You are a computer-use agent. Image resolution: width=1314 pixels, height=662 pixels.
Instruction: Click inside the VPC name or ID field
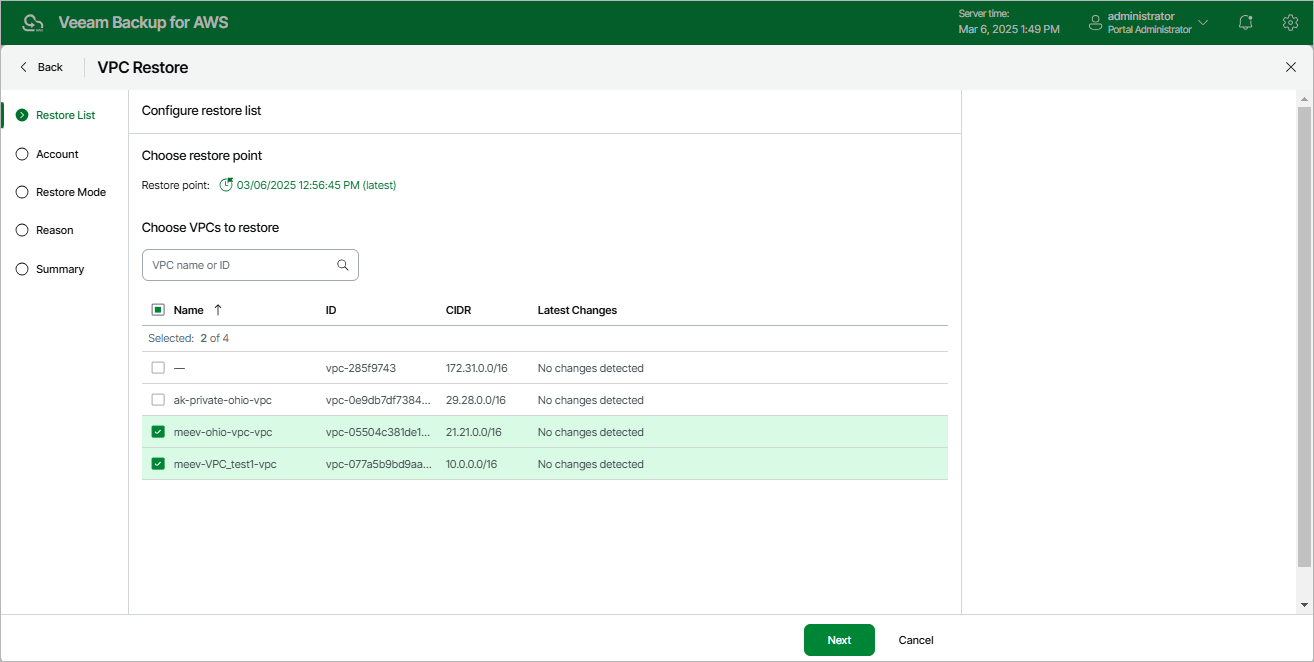pos(240,264)
